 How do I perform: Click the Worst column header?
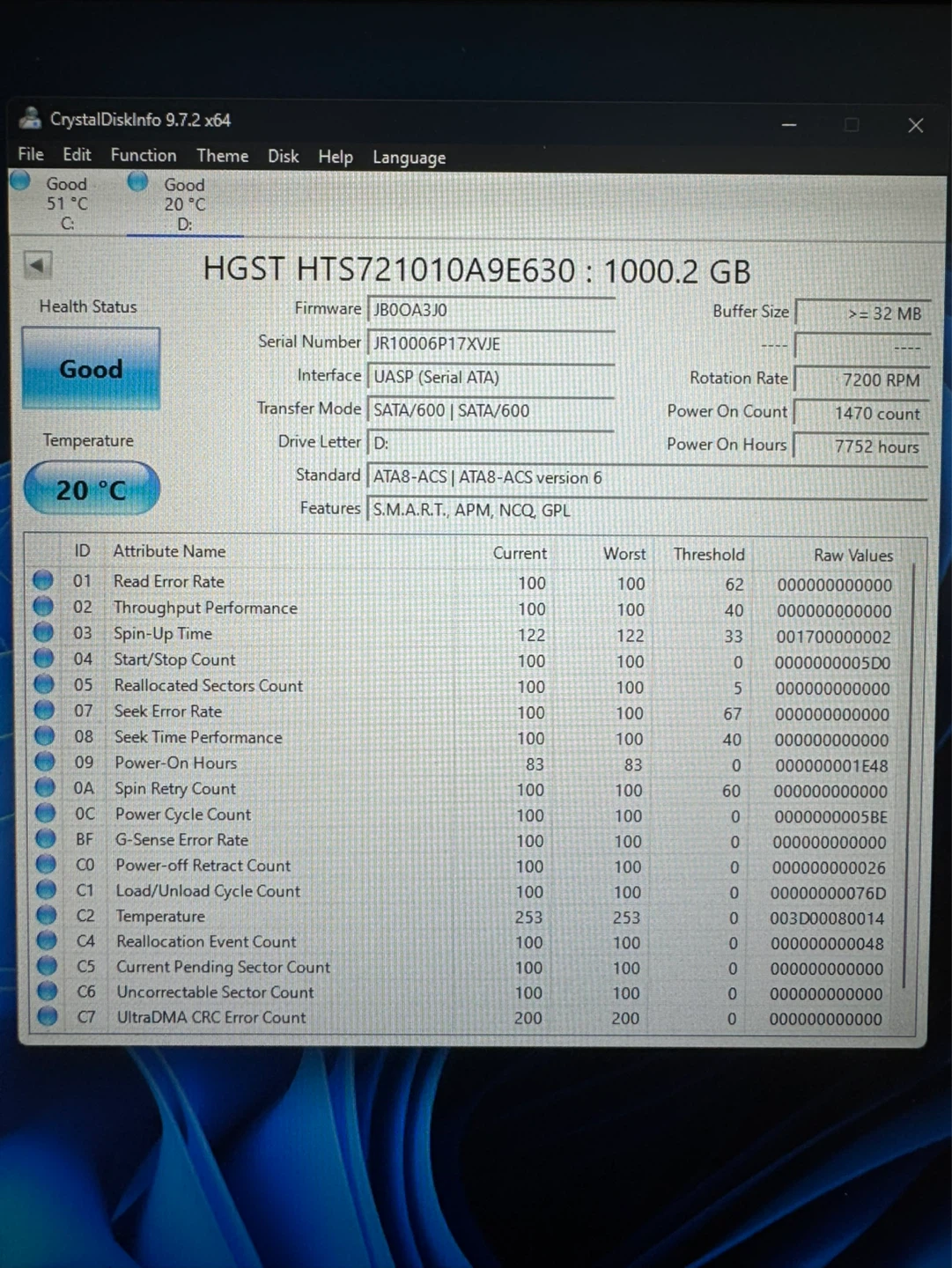[624, 554]
